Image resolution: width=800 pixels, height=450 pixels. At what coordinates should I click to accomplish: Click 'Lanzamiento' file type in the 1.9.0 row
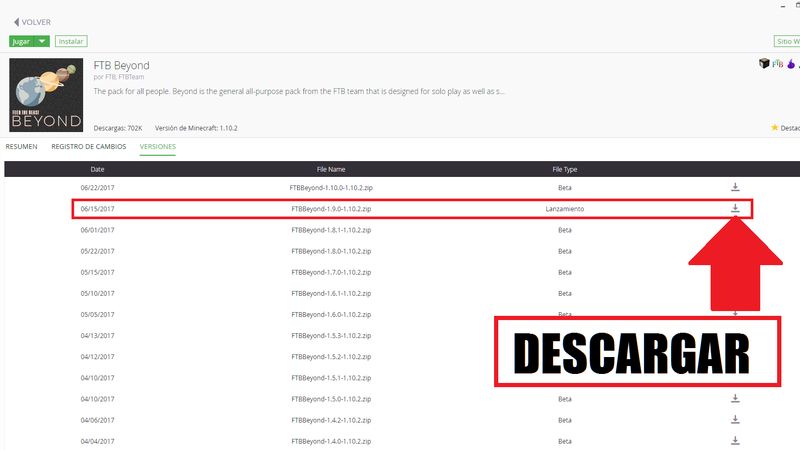[x=565, y=209]
